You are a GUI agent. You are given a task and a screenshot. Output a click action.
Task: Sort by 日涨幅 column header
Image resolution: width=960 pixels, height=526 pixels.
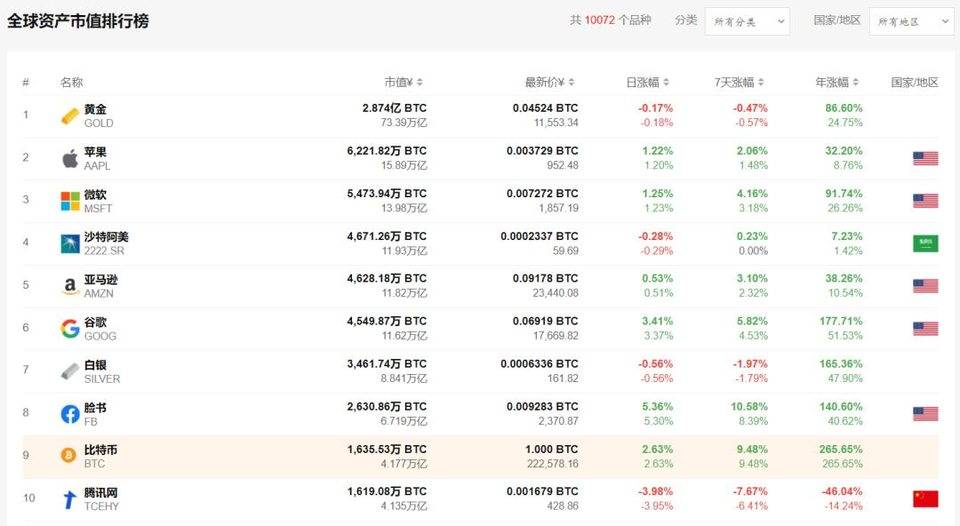[x=647, y=82]
